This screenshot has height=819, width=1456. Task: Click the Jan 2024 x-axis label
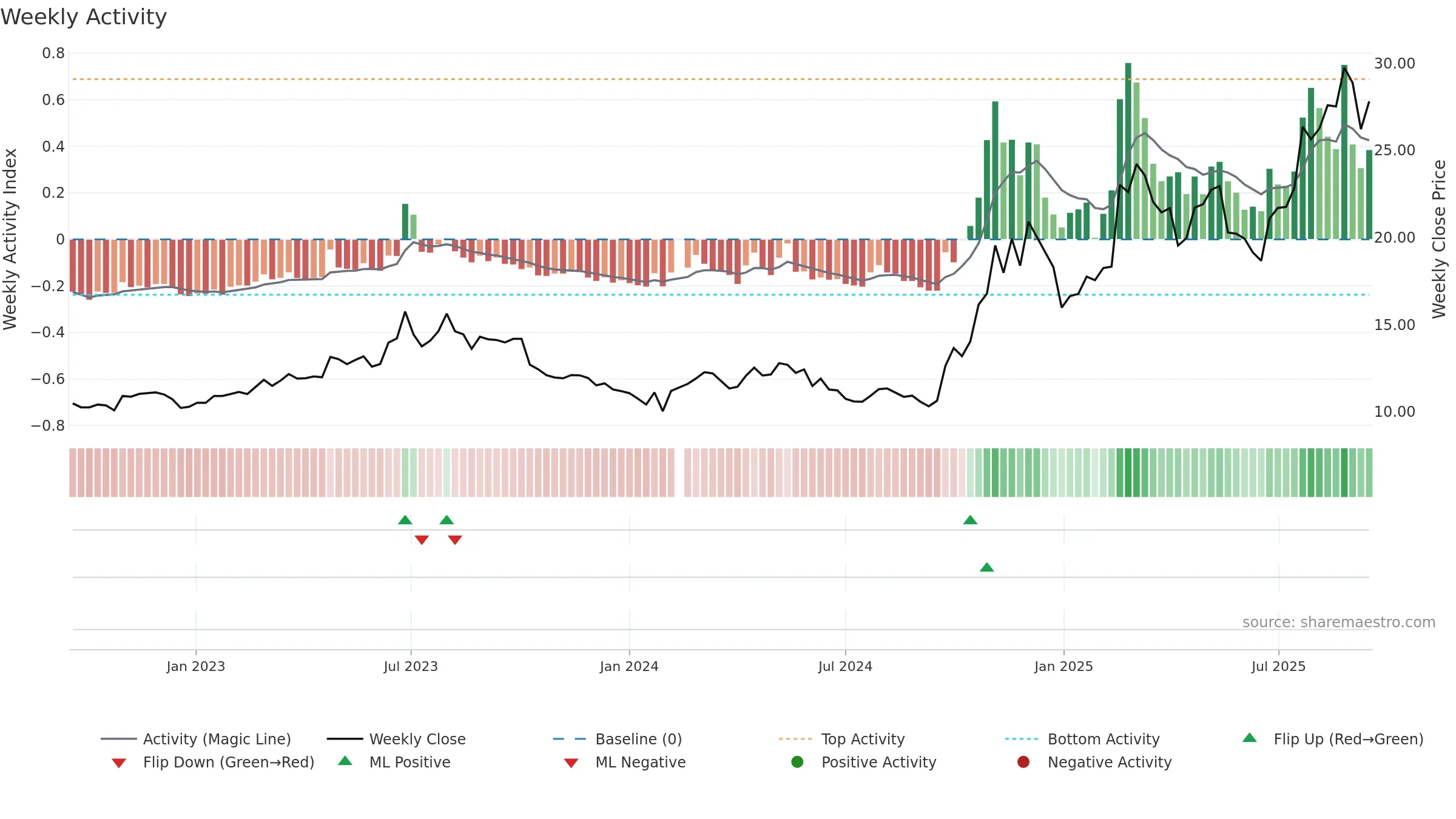click(629, 666)
